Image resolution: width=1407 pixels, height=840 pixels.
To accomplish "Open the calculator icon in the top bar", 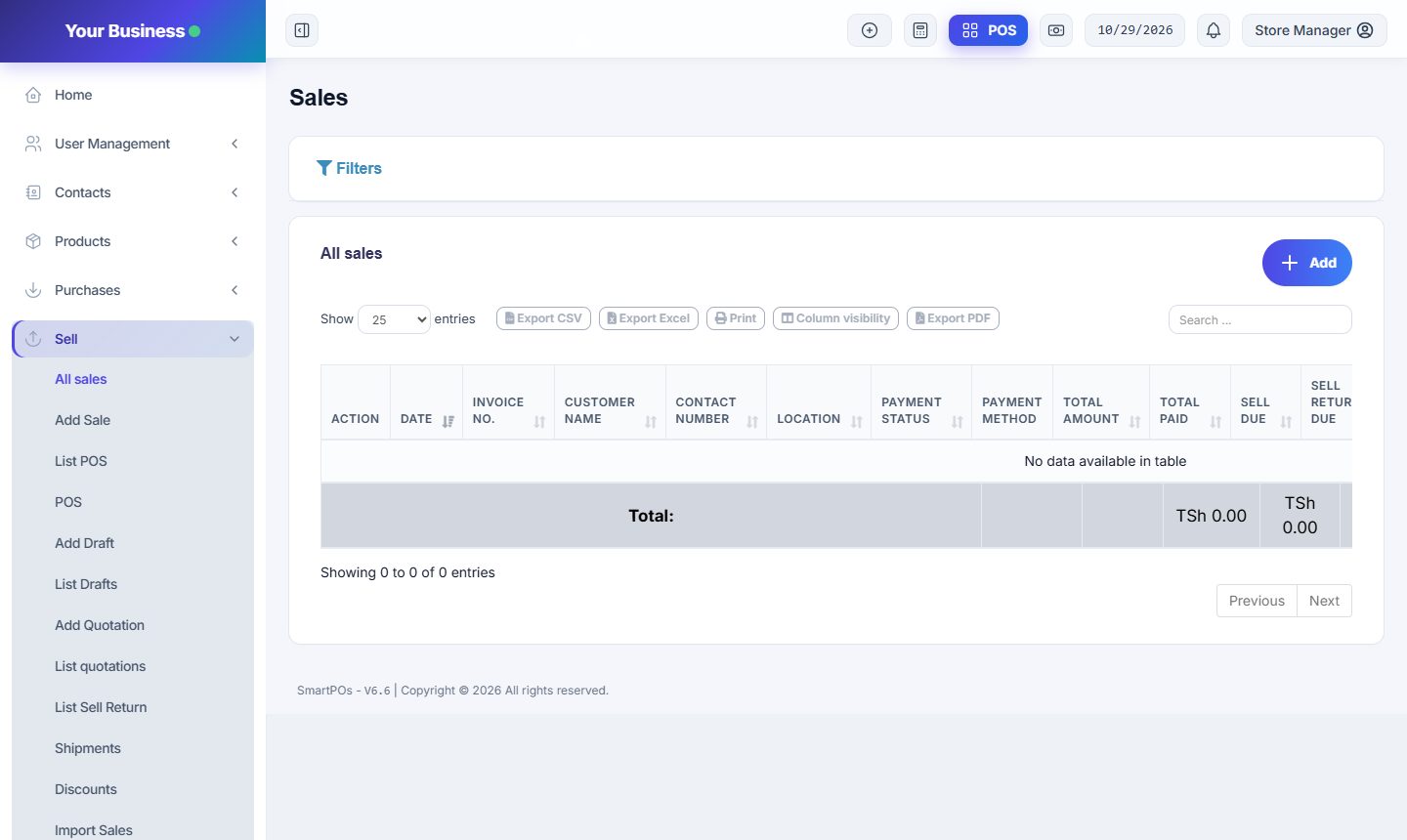I will click(x=920, y=30).
